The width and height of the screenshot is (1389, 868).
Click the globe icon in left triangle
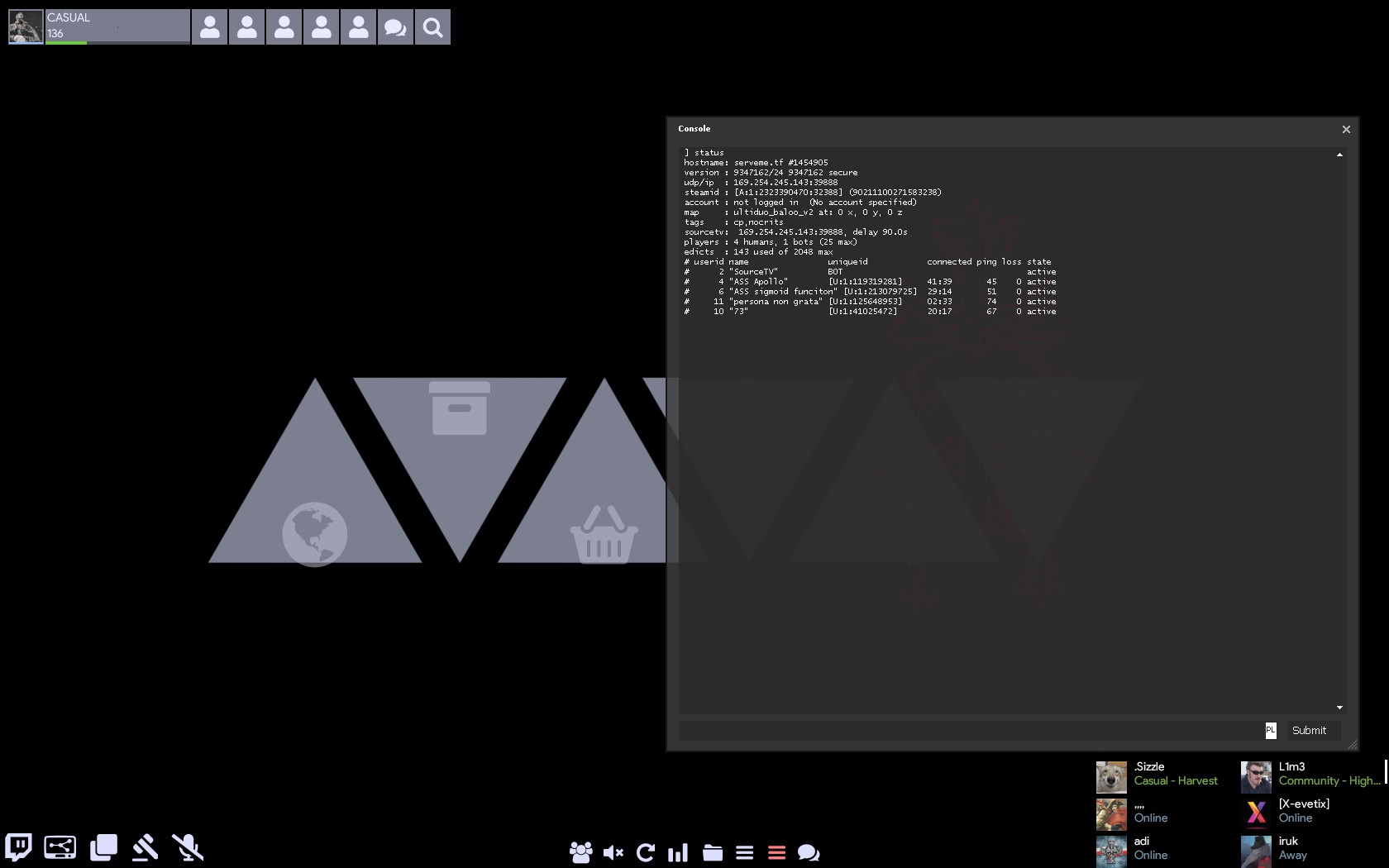314,534
